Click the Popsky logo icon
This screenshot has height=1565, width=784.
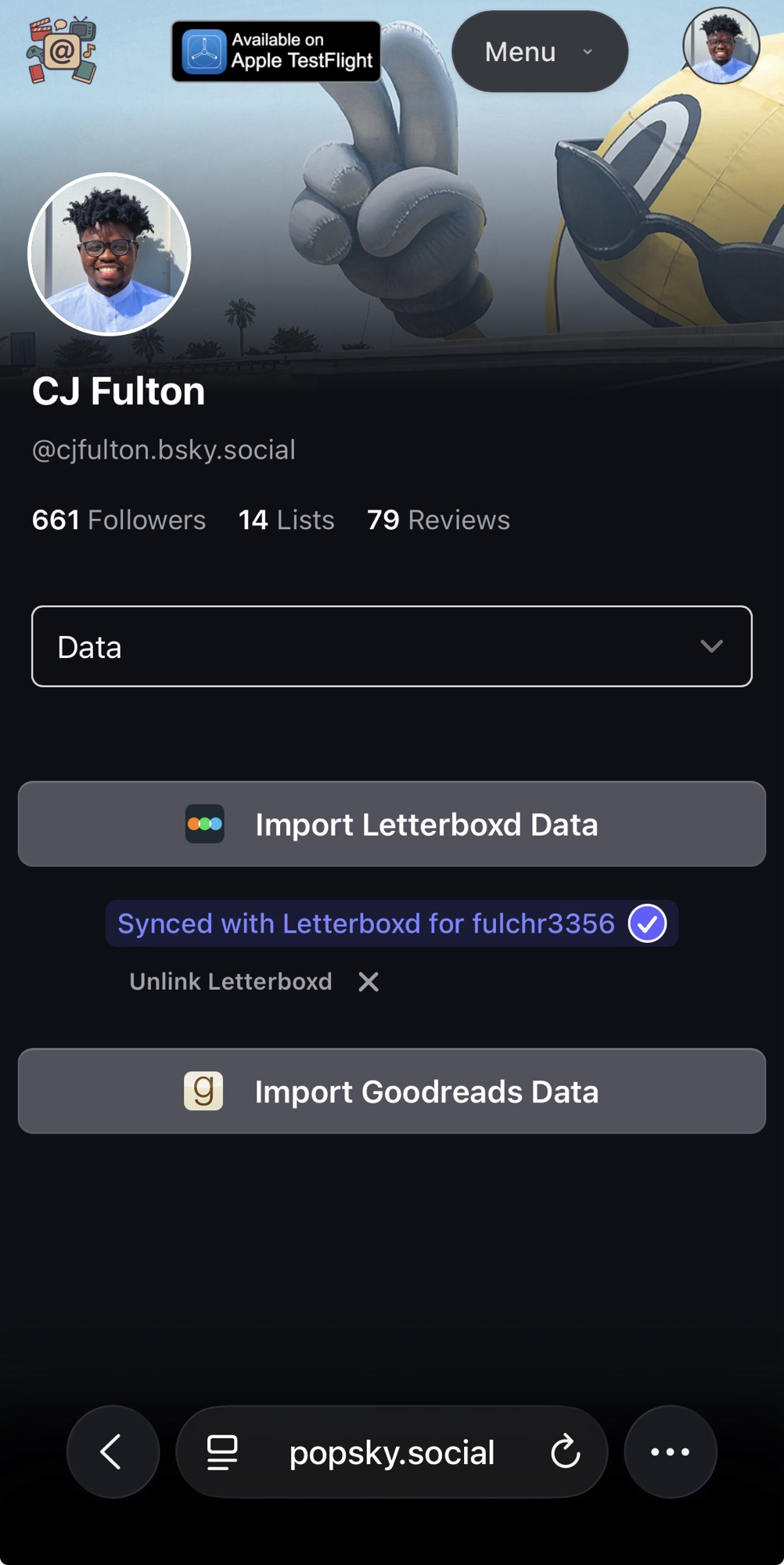62,51
